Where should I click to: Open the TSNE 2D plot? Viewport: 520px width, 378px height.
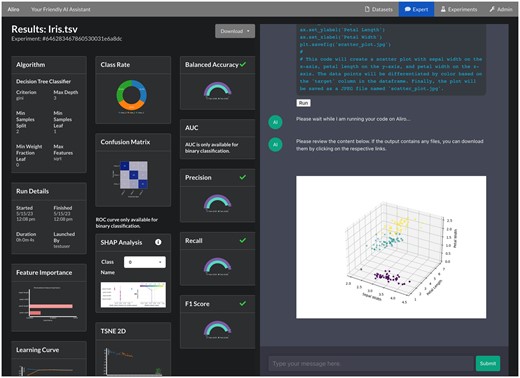pyautogui.click(x=133, y=361)
